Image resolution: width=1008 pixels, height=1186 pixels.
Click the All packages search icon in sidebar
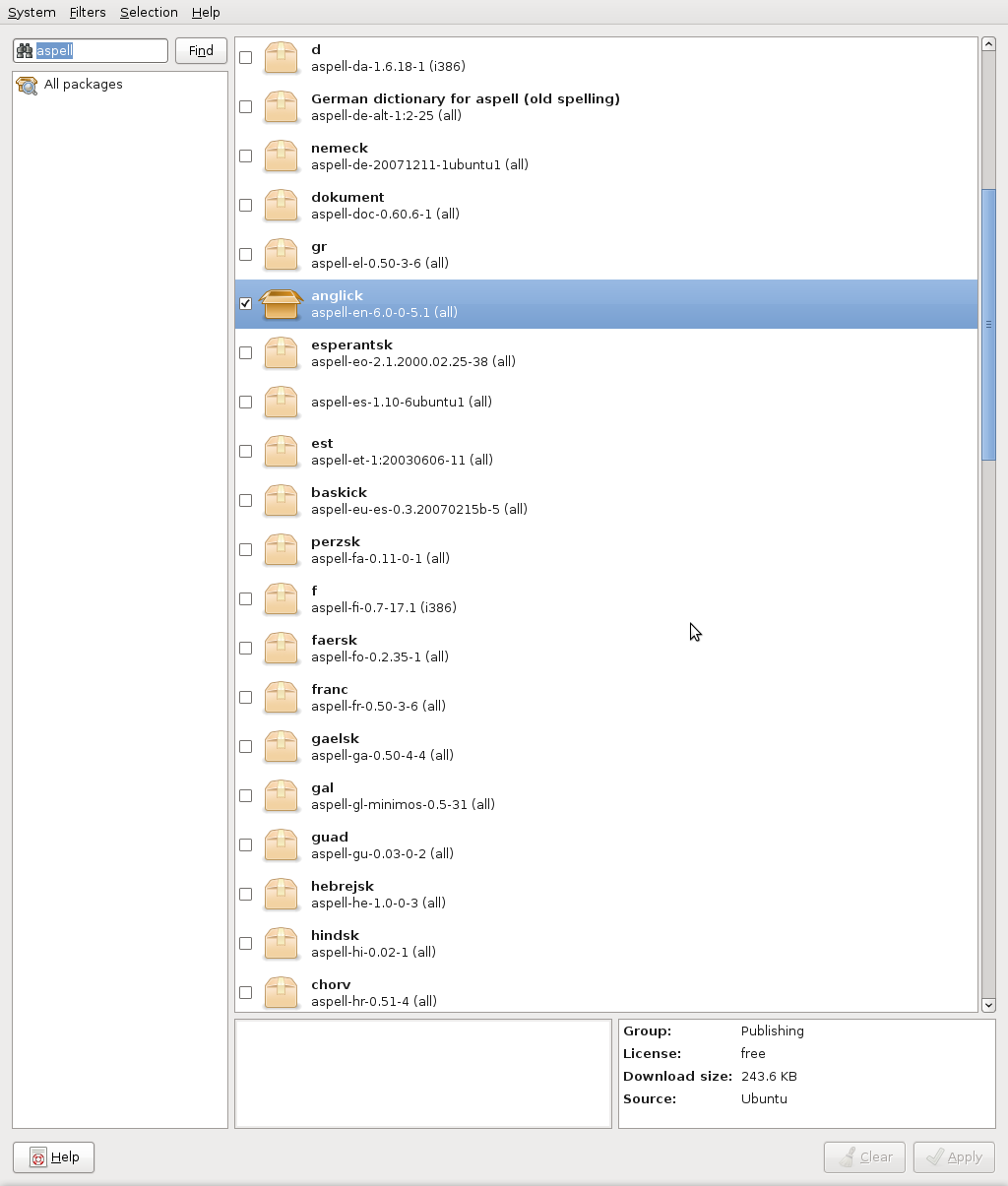coord(27,85)
